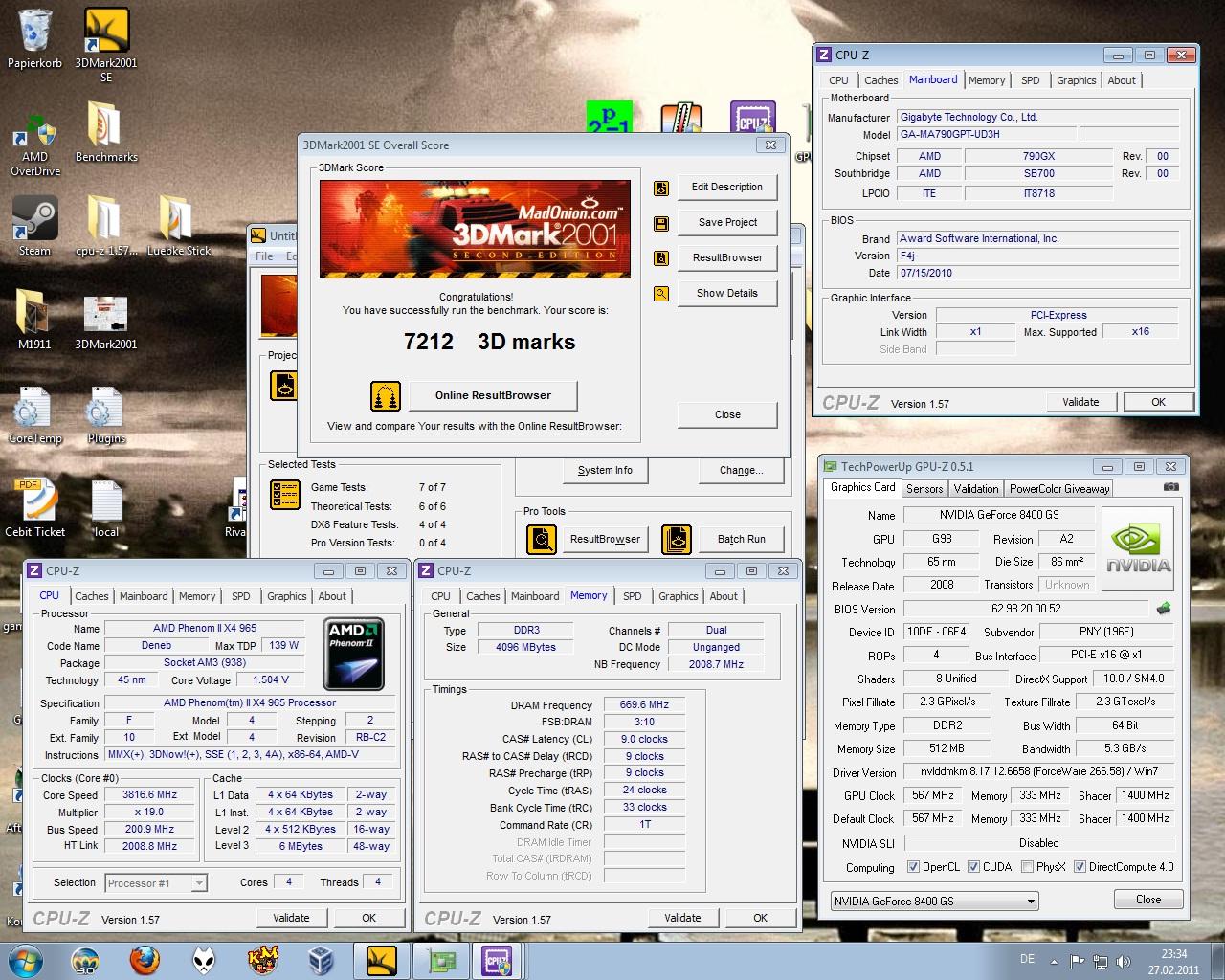Toggle the DirectCompute 4.0 checkbox
This screenshot has width=1225, height=980.
(1080, 867)
